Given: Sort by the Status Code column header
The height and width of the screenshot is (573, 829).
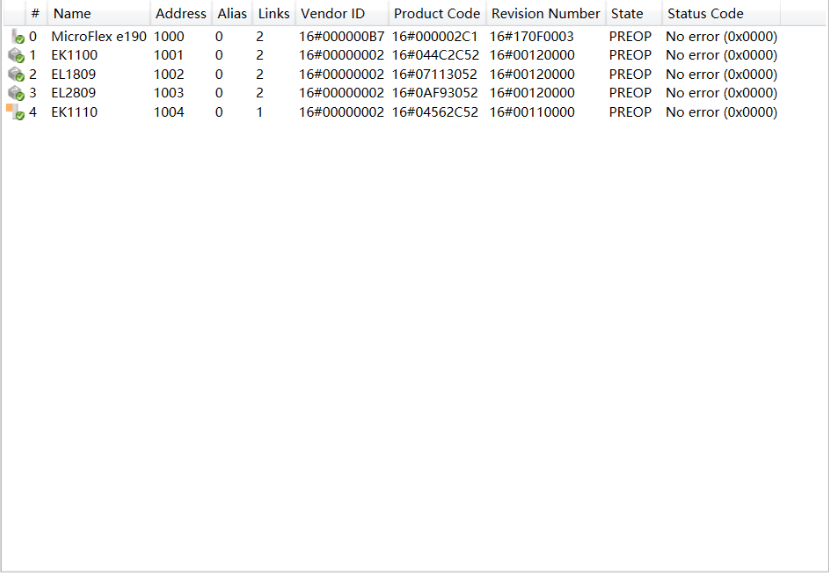Looking at the screenshot, I should point(721,13).
